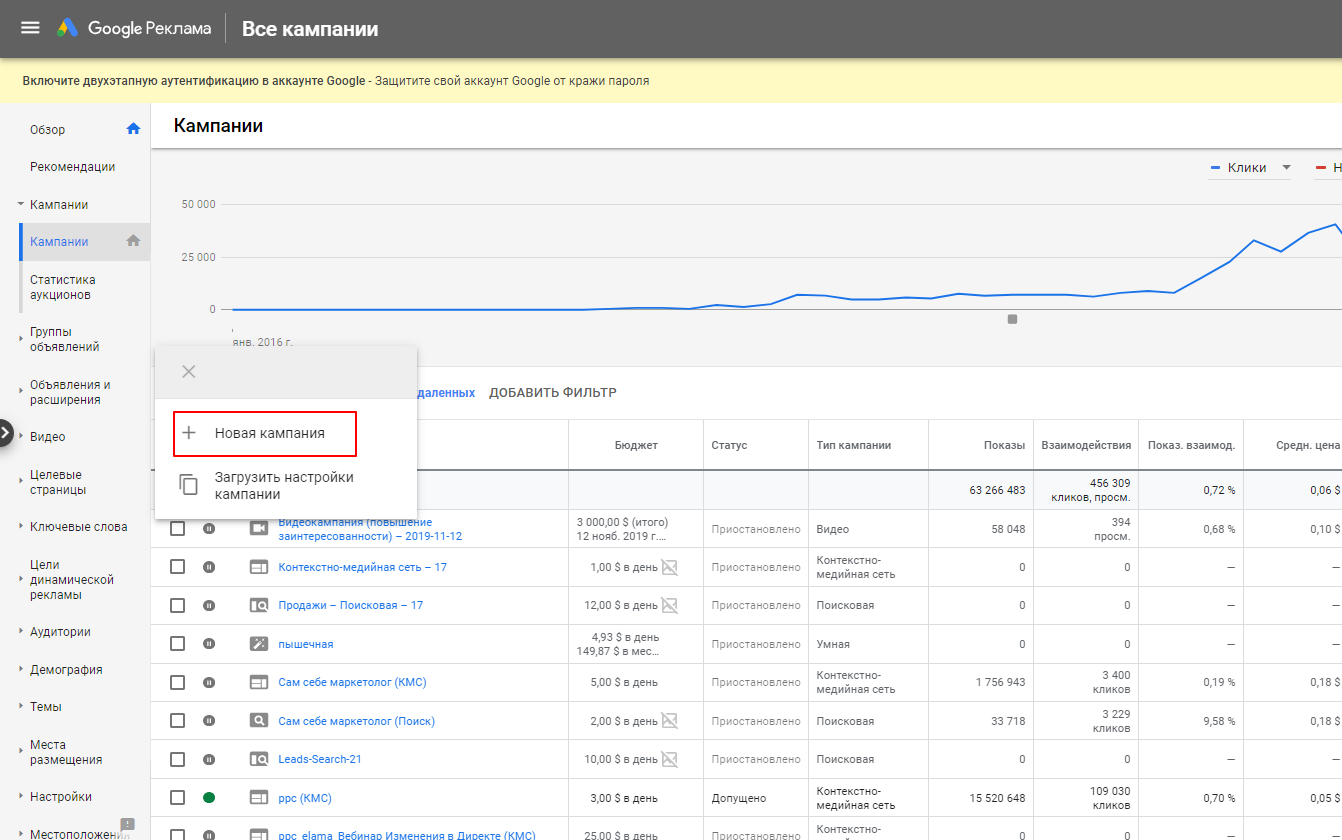Click the plus icon for Новая кампания
This screenshot has height=840, width=1342.
tap(189, 434)
